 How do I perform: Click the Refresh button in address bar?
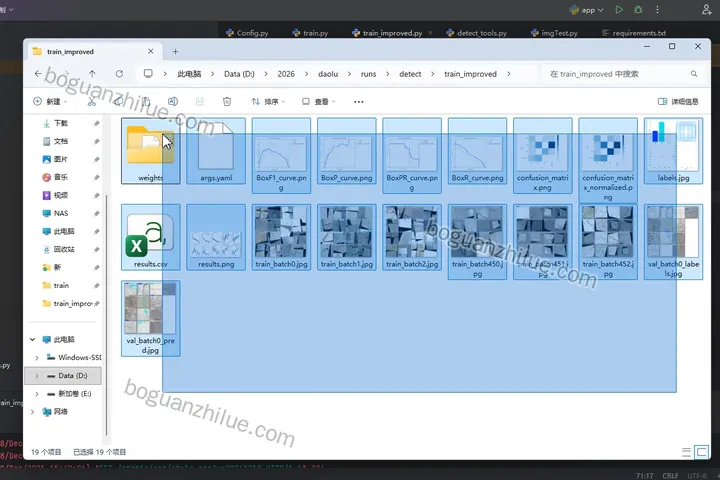click(119, 73)
